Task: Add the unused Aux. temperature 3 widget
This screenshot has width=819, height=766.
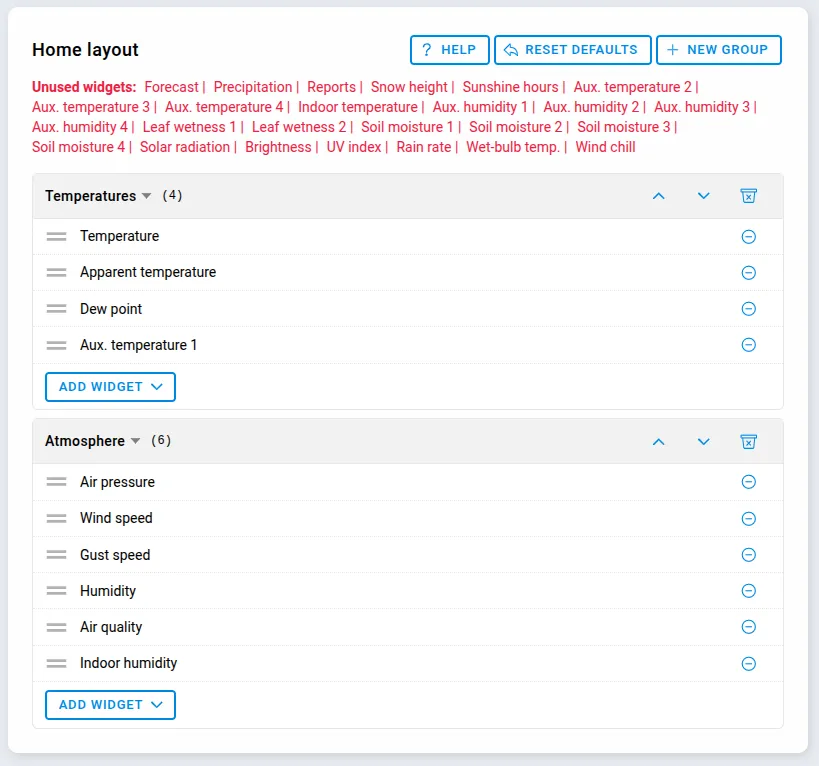Action: [x=91, y=107]
